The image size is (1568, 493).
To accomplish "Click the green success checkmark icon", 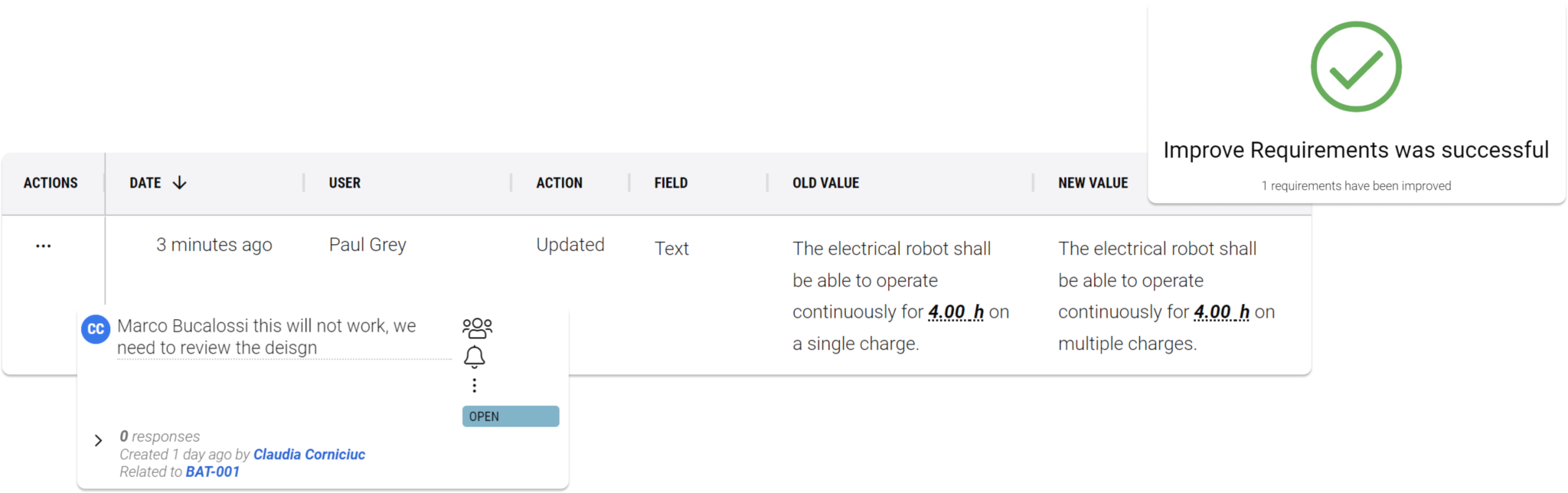I will [1356, 67].
